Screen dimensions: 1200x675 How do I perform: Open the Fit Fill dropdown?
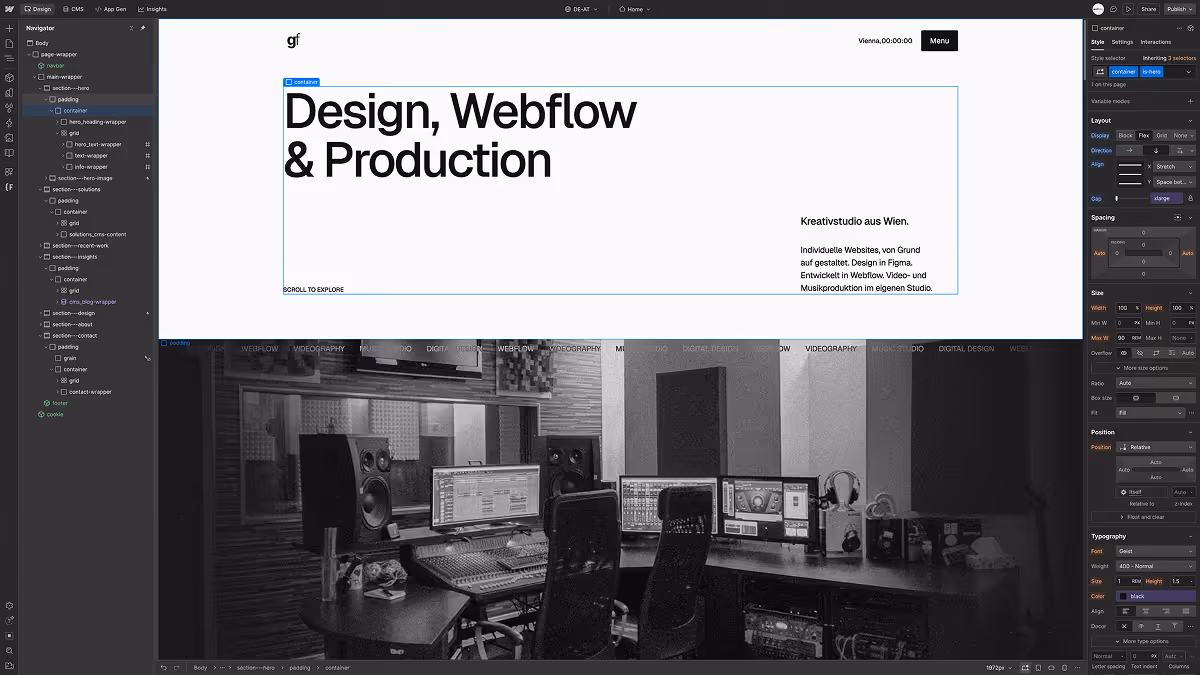tap(1151, 412)
